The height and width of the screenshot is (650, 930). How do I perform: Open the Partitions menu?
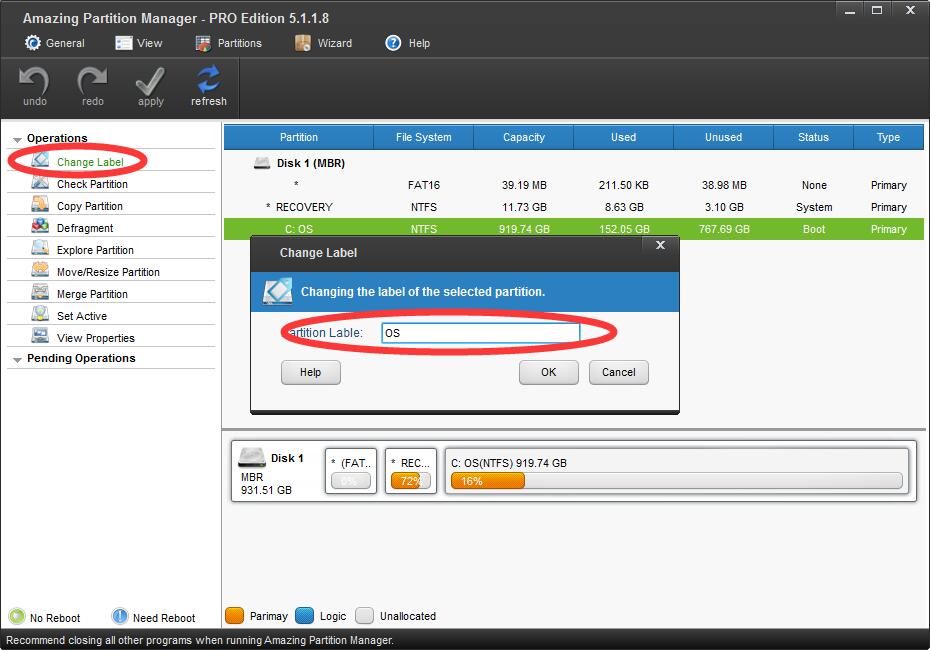coord(228,43)
